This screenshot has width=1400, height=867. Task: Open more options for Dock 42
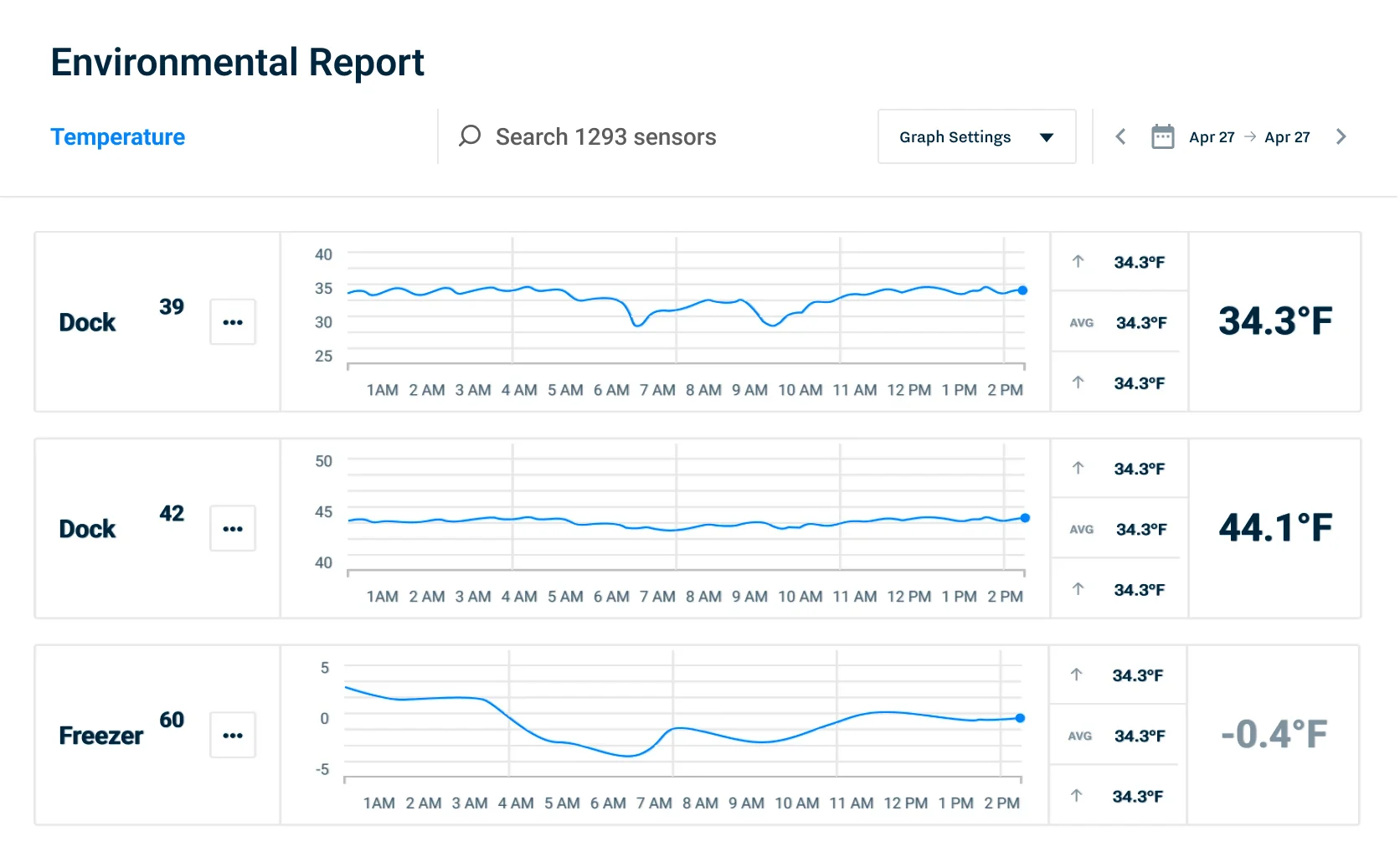233,529
